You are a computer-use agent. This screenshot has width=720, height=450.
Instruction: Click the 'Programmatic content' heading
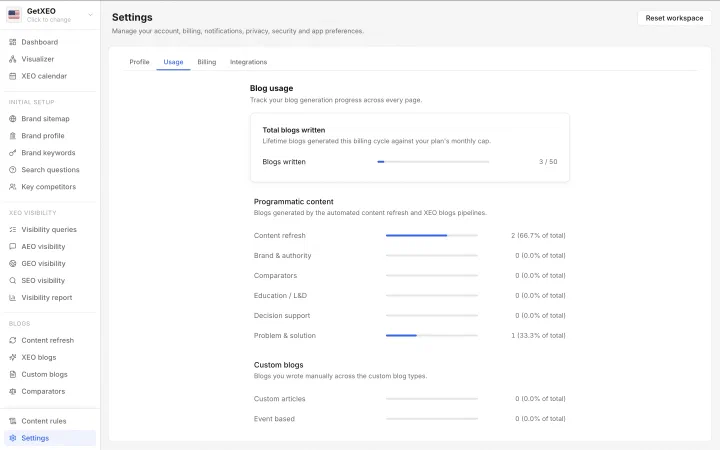(293, 201)
